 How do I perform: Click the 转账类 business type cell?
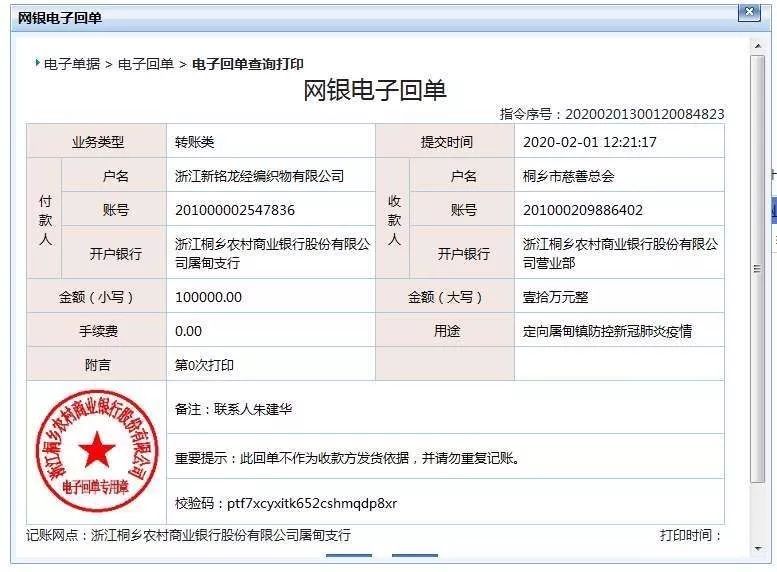point(271,142)
